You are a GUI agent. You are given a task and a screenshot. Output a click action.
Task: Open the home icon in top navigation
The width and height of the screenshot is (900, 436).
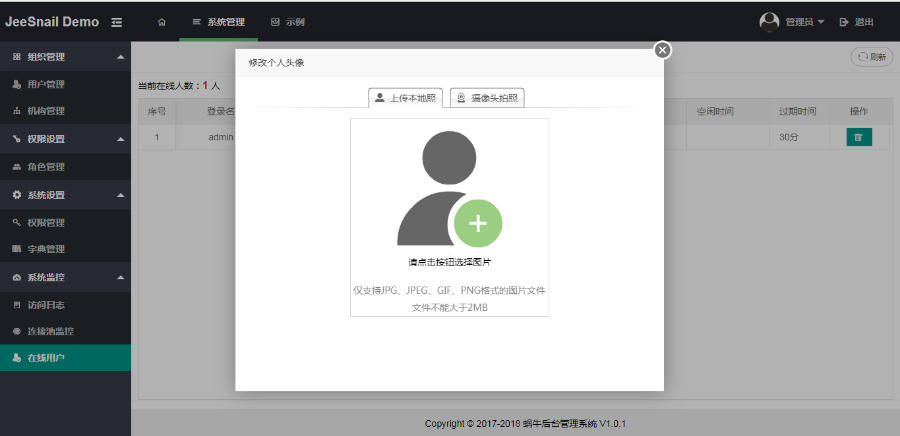click(x=162, y=22)
